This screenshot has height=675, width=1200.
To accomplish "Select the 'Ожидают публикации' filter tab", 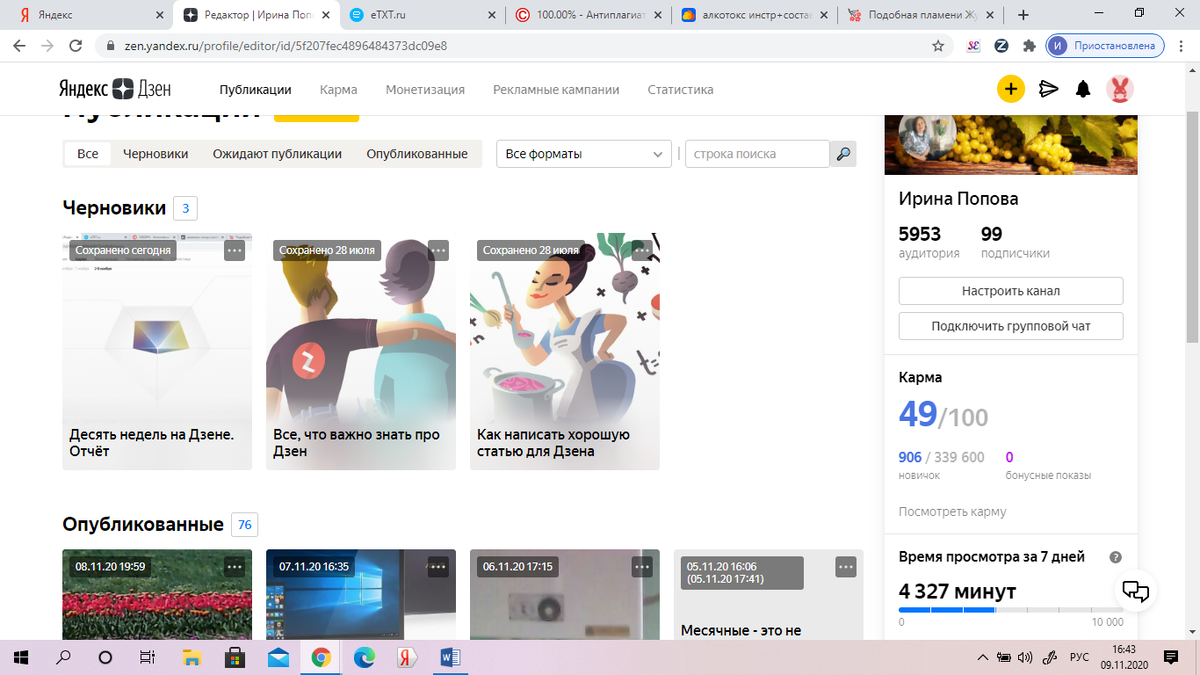I will coord(277,154).
